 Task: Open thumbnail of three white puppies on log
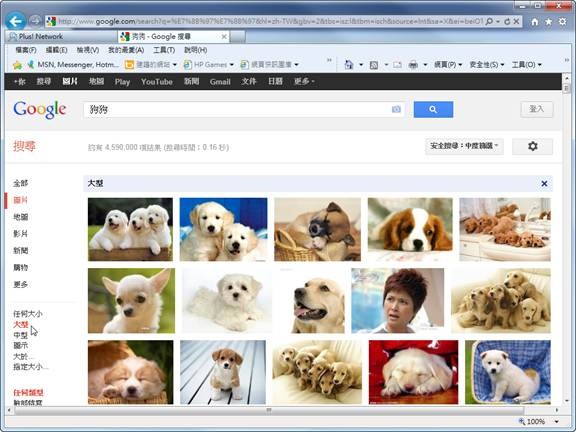pos(130,230)
